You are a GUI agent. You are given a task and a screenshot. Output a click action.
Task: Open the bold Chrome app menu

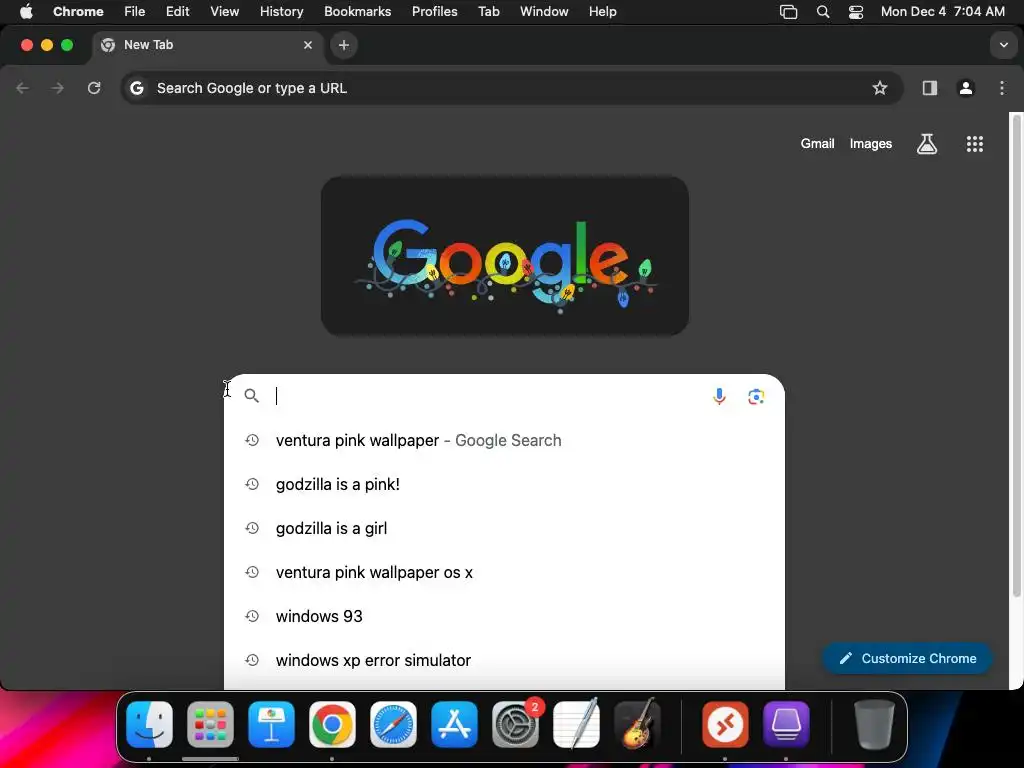(78, 11)
